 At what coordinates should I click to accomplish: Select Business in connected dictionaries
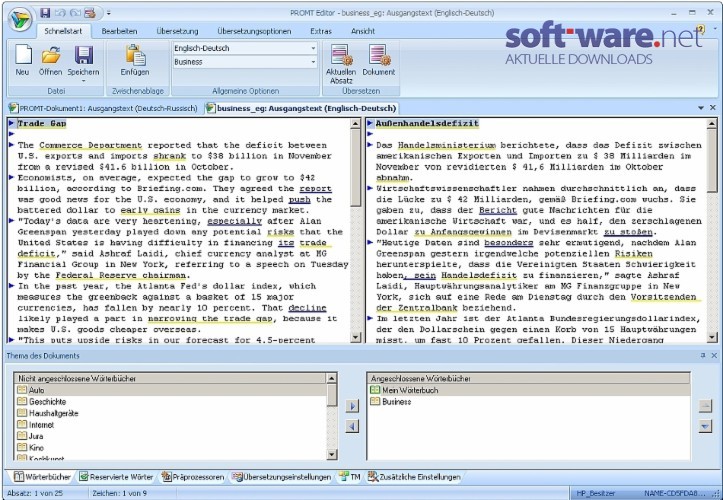pyautogui.click(x=529, y=402)
